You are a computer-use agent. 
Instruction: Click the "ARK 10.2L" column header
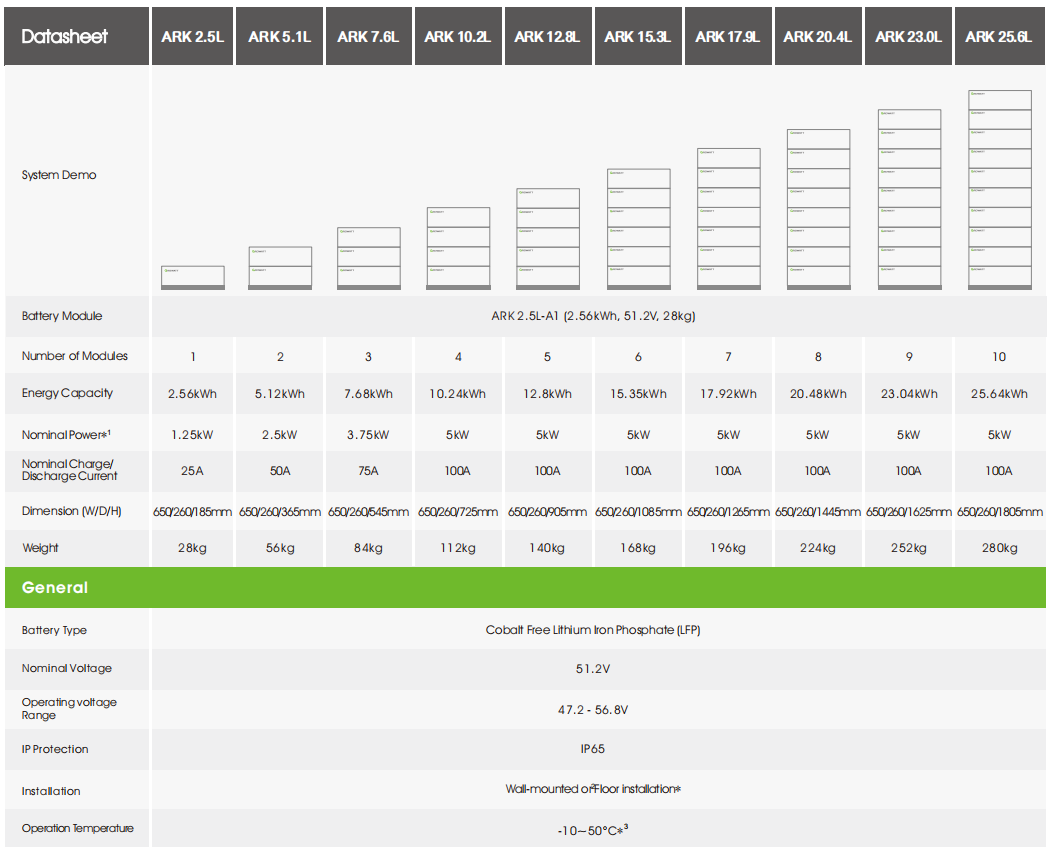click(x=458, y=36)
